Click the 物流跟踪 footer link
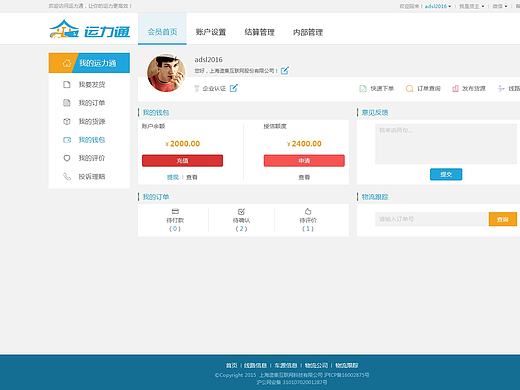 pyautogui.click(x=347, y=365)
